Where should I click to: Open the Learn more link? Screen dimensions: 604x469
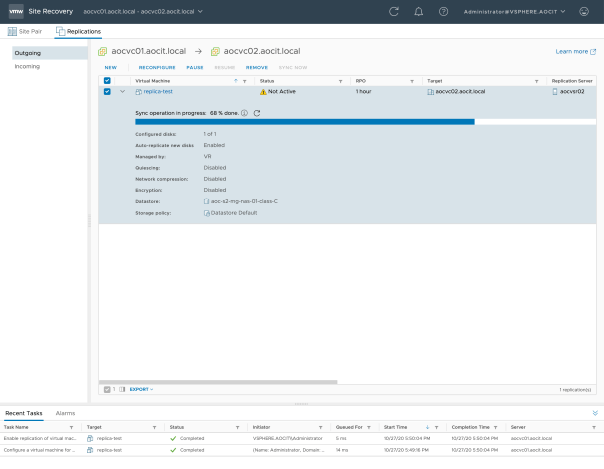coord(575,51)
